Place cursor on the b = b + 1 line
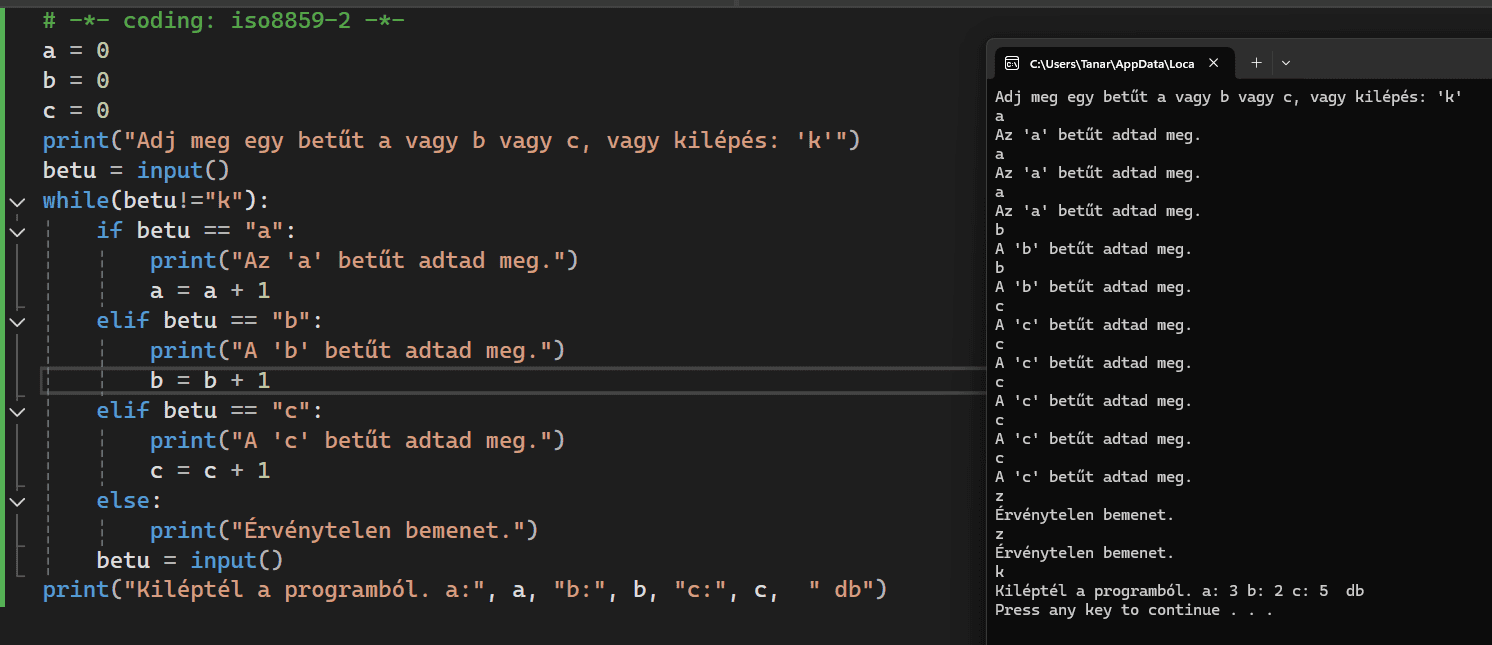Screen dimensions: 1492x645 pyautogui.click(x=210, y=381)
